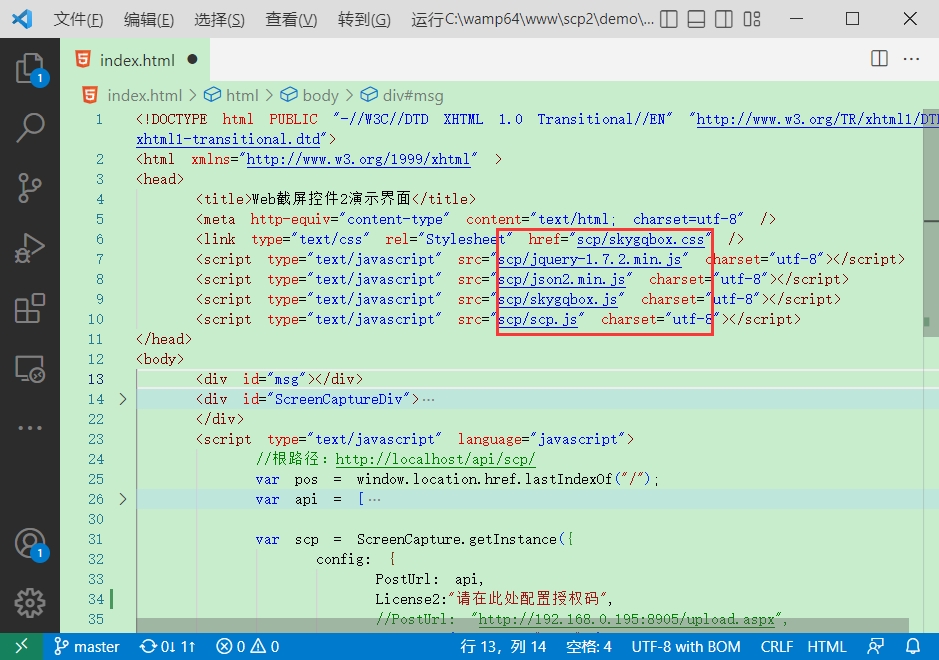Open the Explorer view in activity bar
Viewport: 939px width, 660px height.
[30, 68]
